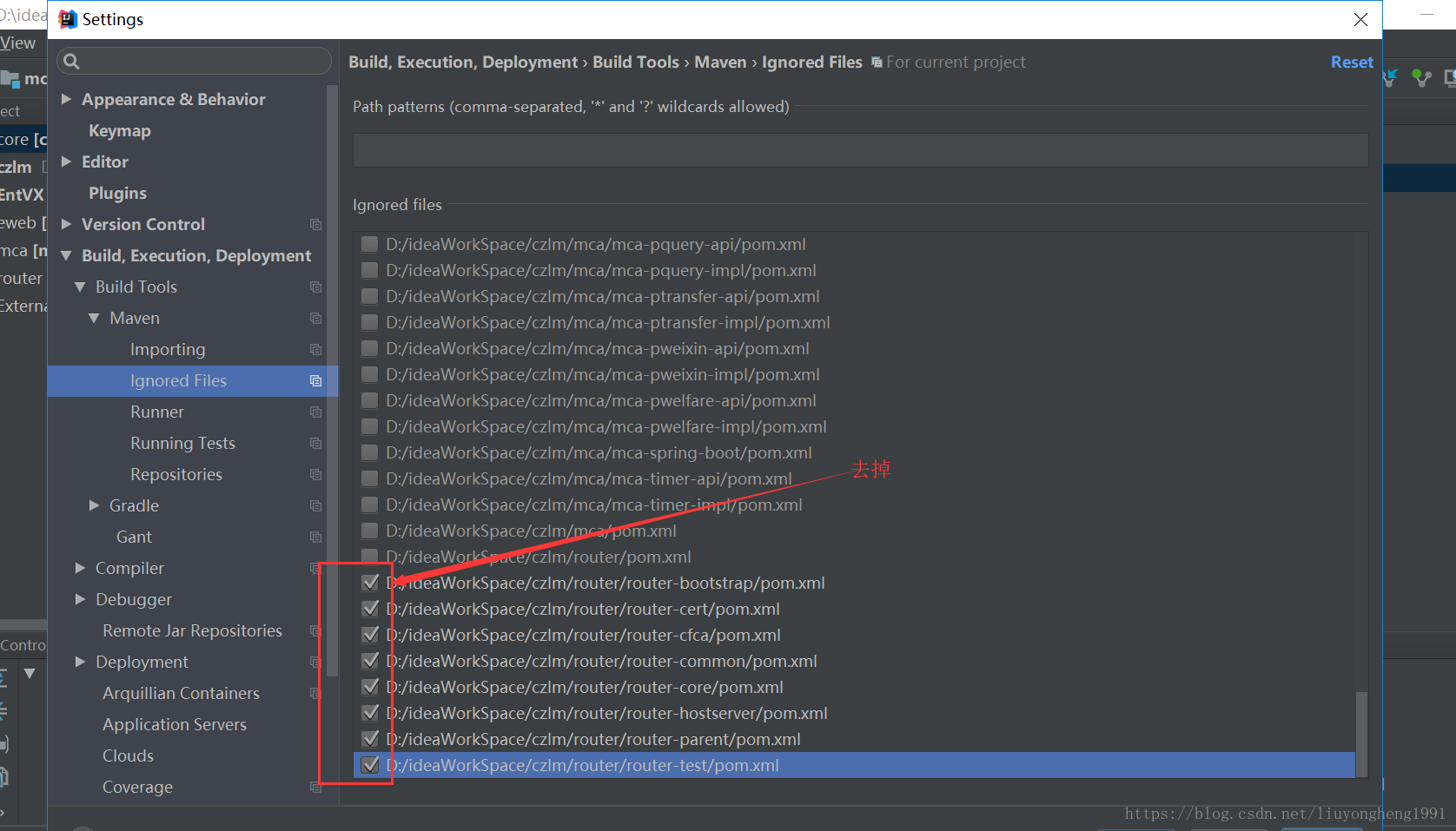Click project-level icon beside Repositories
The width and height of the screenshot is (1456, 831).
pos(316,474)
